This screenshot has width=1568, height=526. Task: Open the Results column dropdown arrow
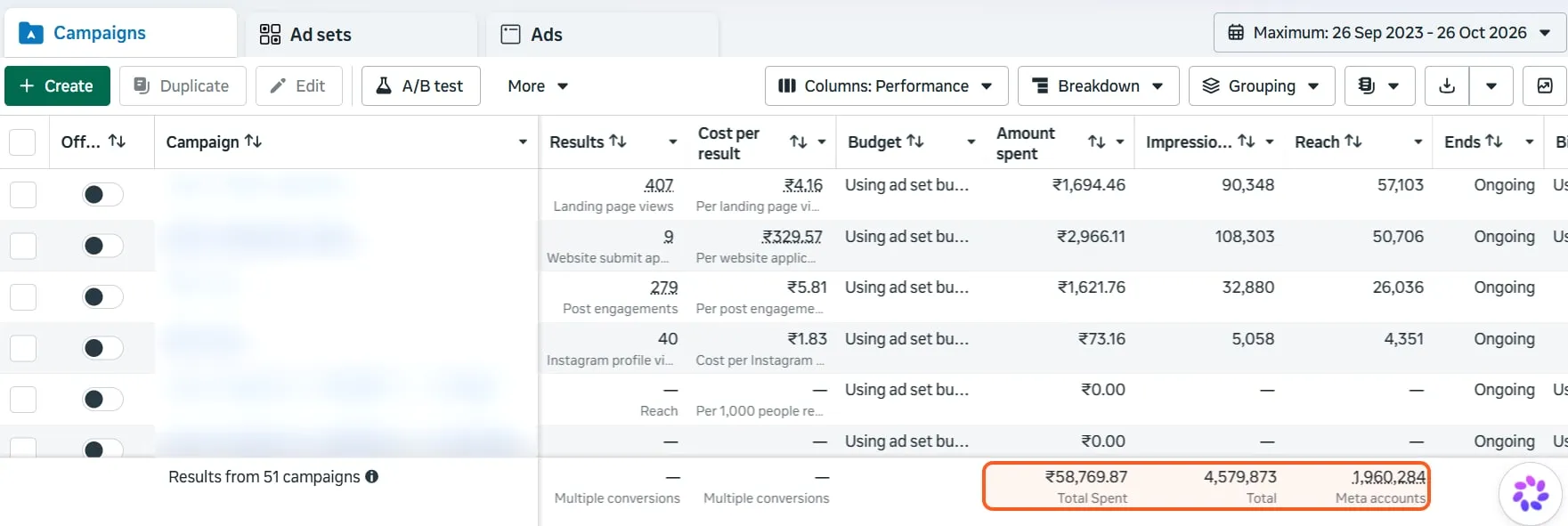click(673, 142)
